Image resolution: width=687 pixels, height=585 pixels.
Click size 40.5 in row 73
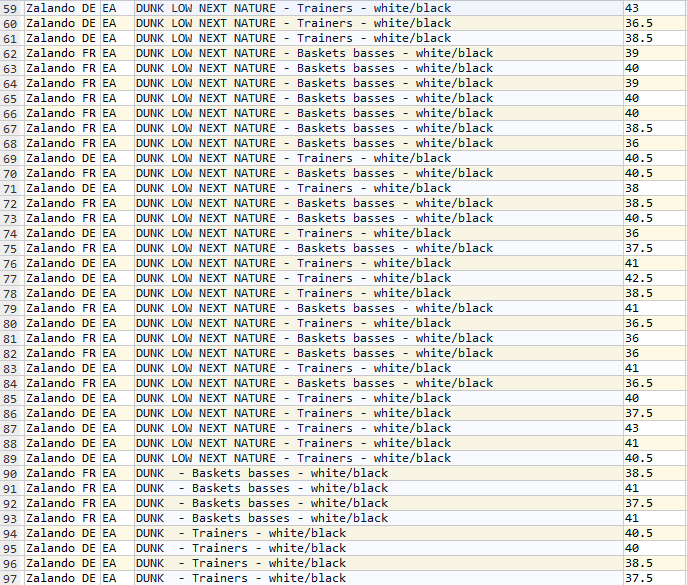655,218
